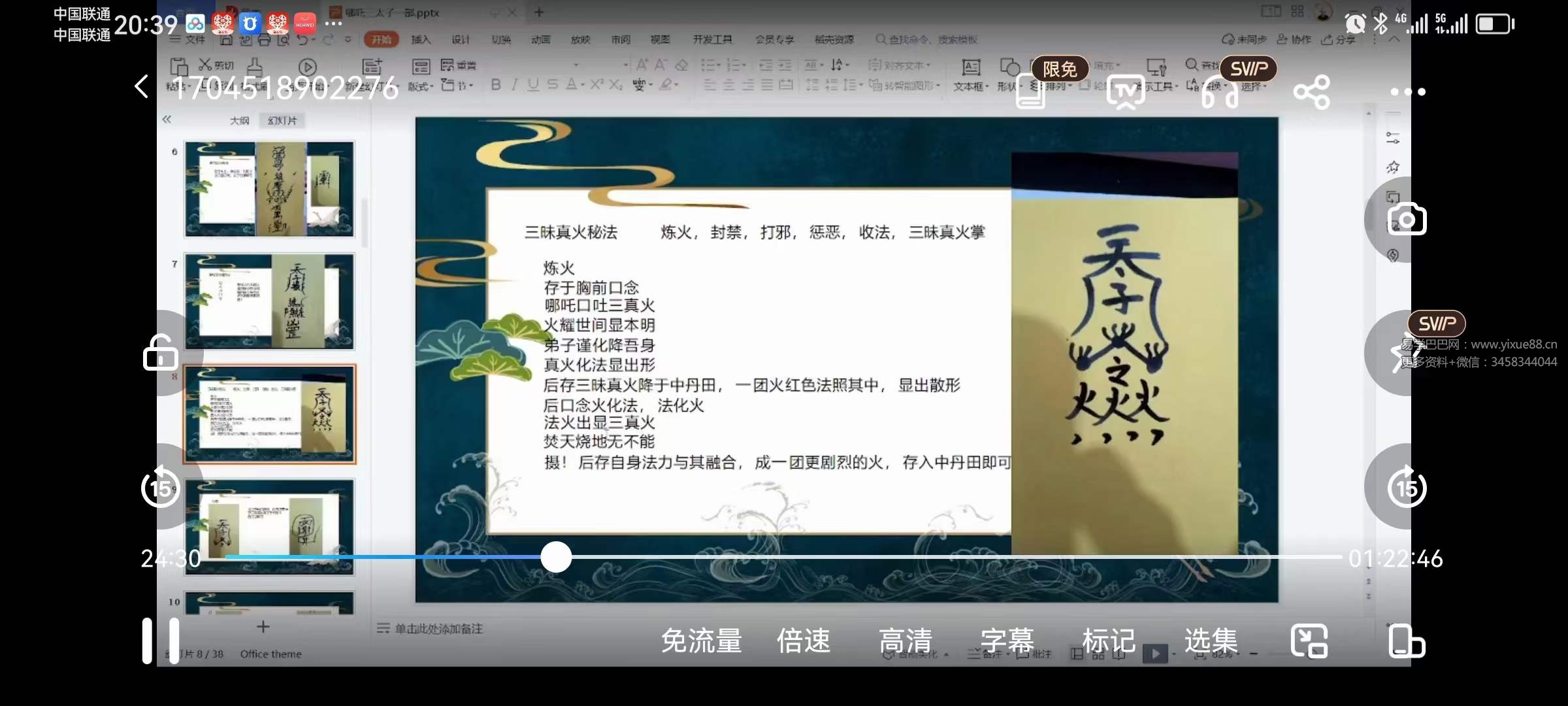Toggle Strikethrough in WPS ribbon
The height and width of the screenshot is (706, 1568).
[553, 85]
